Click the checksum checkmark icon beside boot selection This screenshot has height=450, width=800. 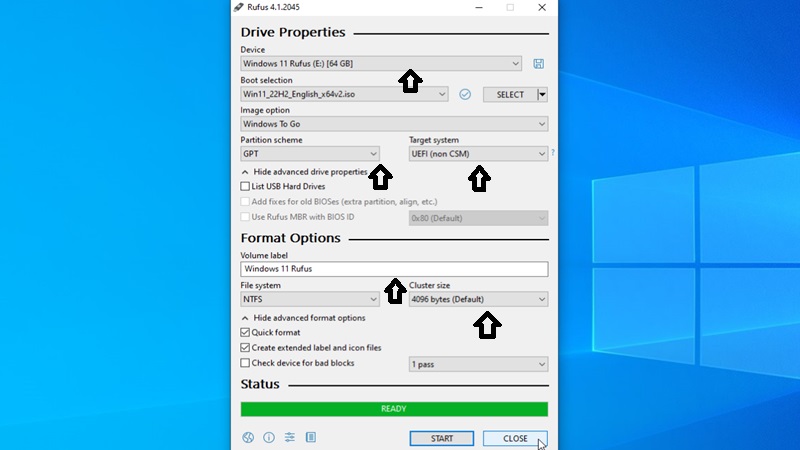point(465,94)
